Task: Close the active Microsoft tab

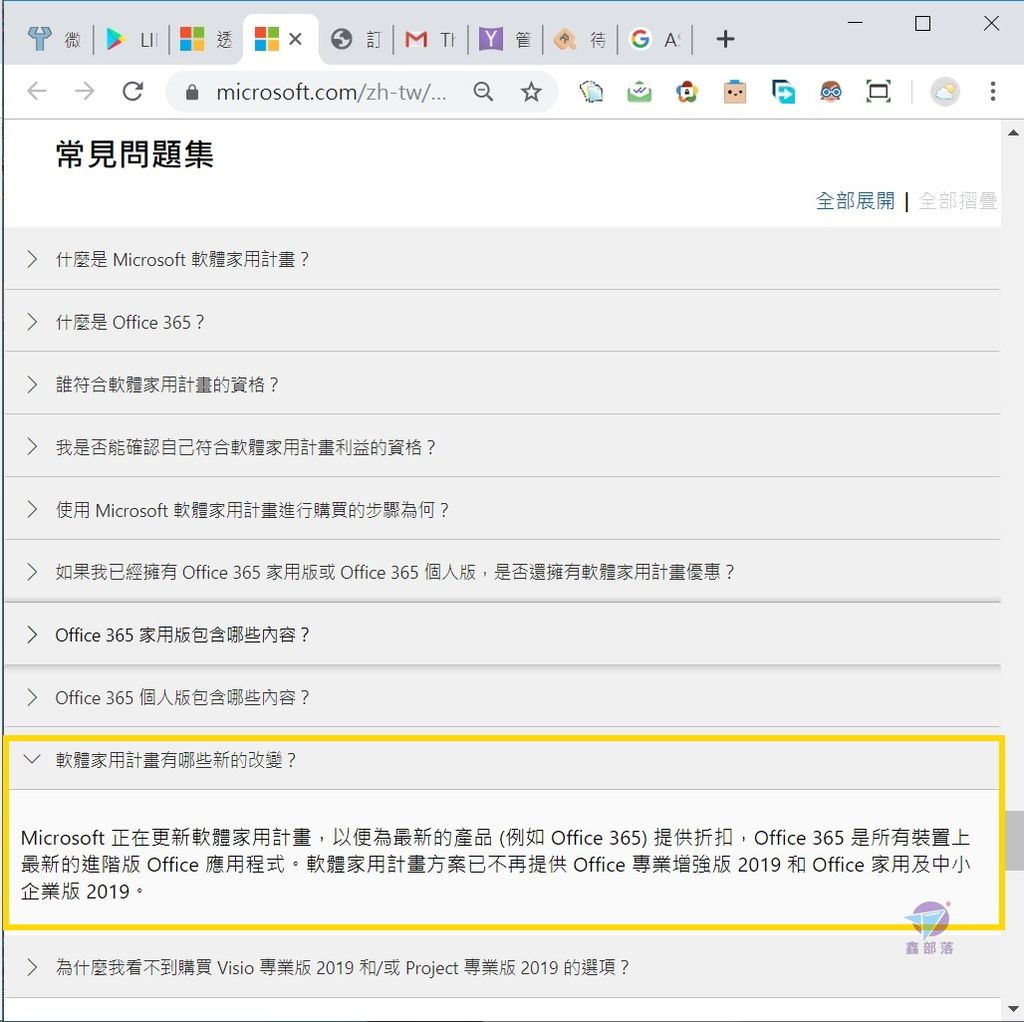Action: 295,39
